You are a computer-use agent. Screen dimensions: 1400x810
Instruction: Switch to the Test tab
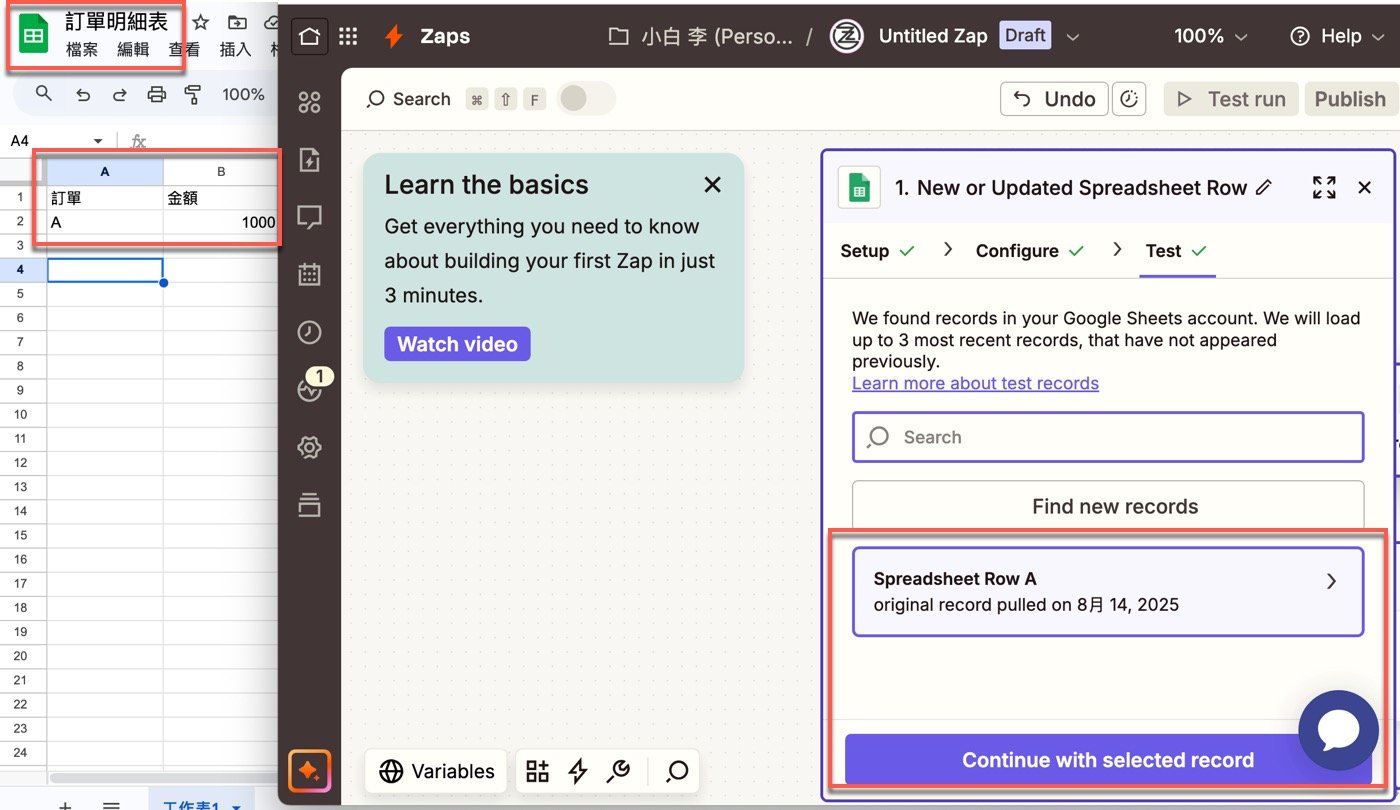point(1176,251)
